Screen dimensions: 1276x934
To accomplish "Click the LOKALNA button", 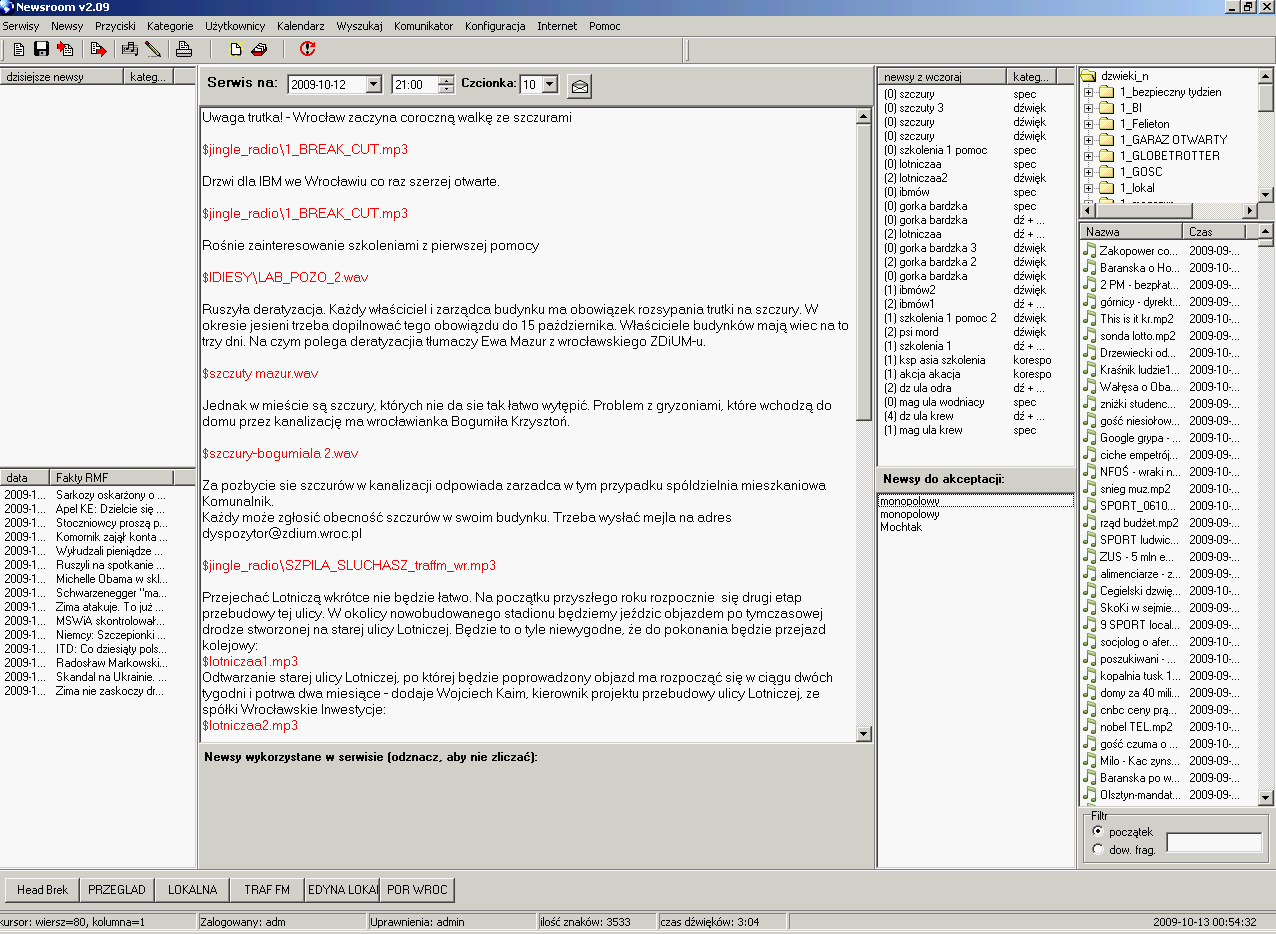I will (x=192, y=889).
